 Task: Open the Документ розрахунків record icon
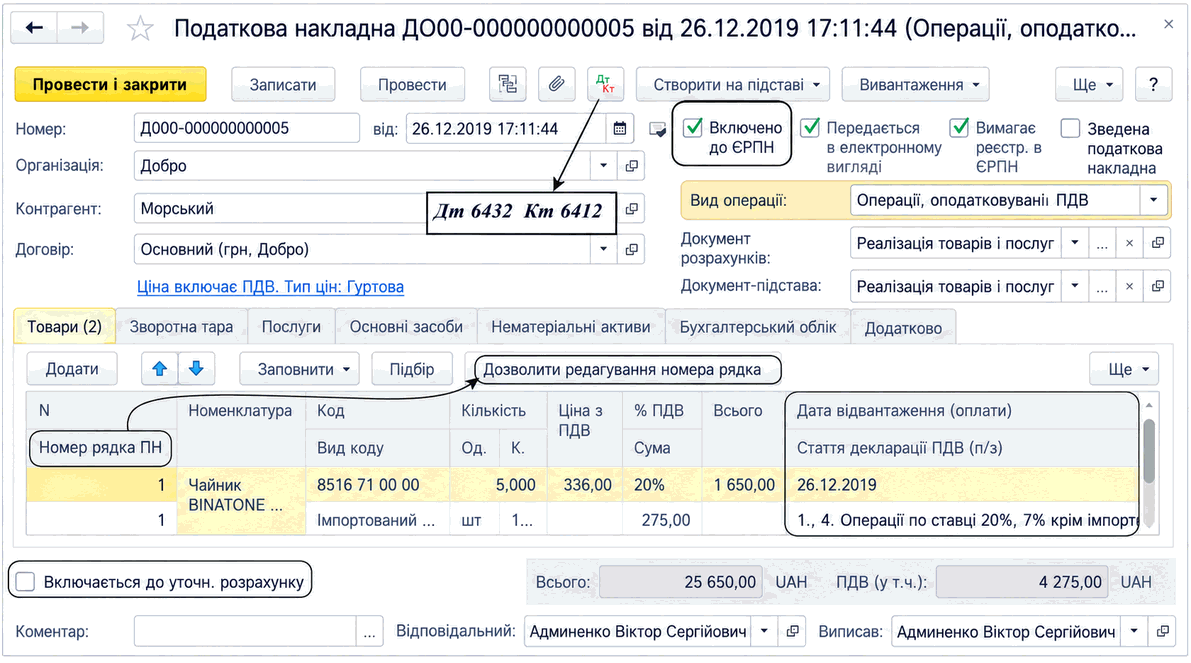(x=1158, y=243)
